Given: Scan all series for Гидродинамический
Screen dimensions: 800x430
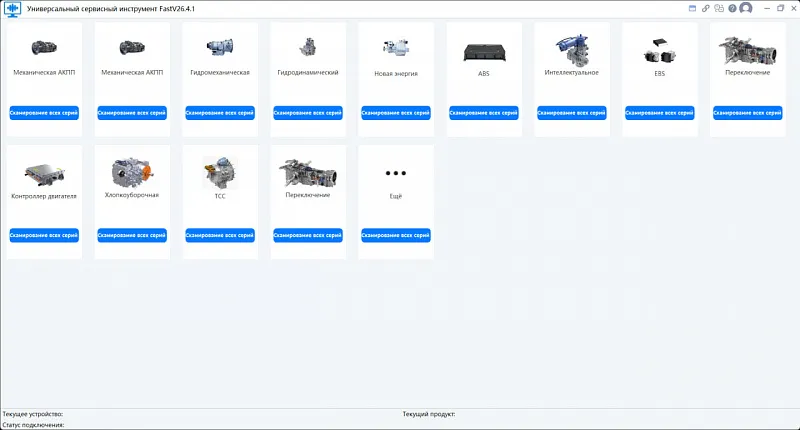Looking at the screenshot, I should point(308,113).
